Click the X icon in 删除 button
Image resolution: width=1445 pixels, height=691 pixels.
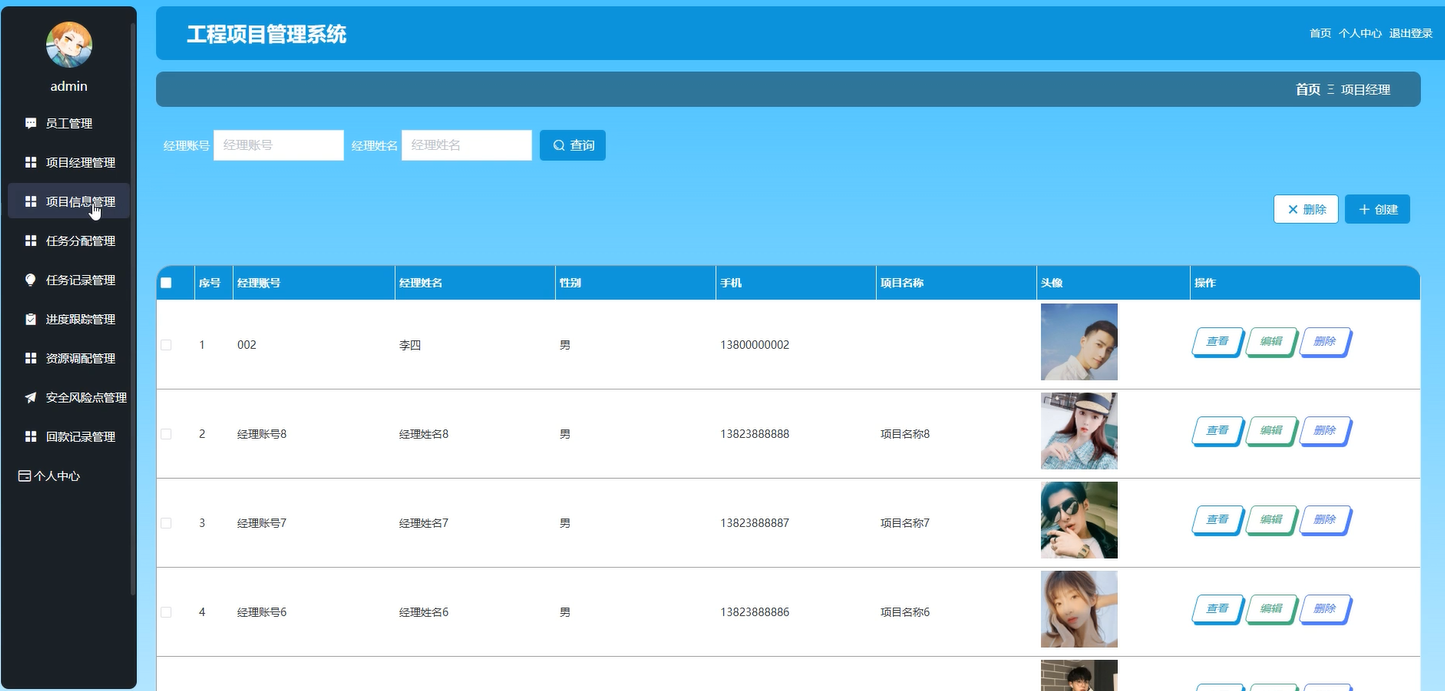pos(1293,210)
